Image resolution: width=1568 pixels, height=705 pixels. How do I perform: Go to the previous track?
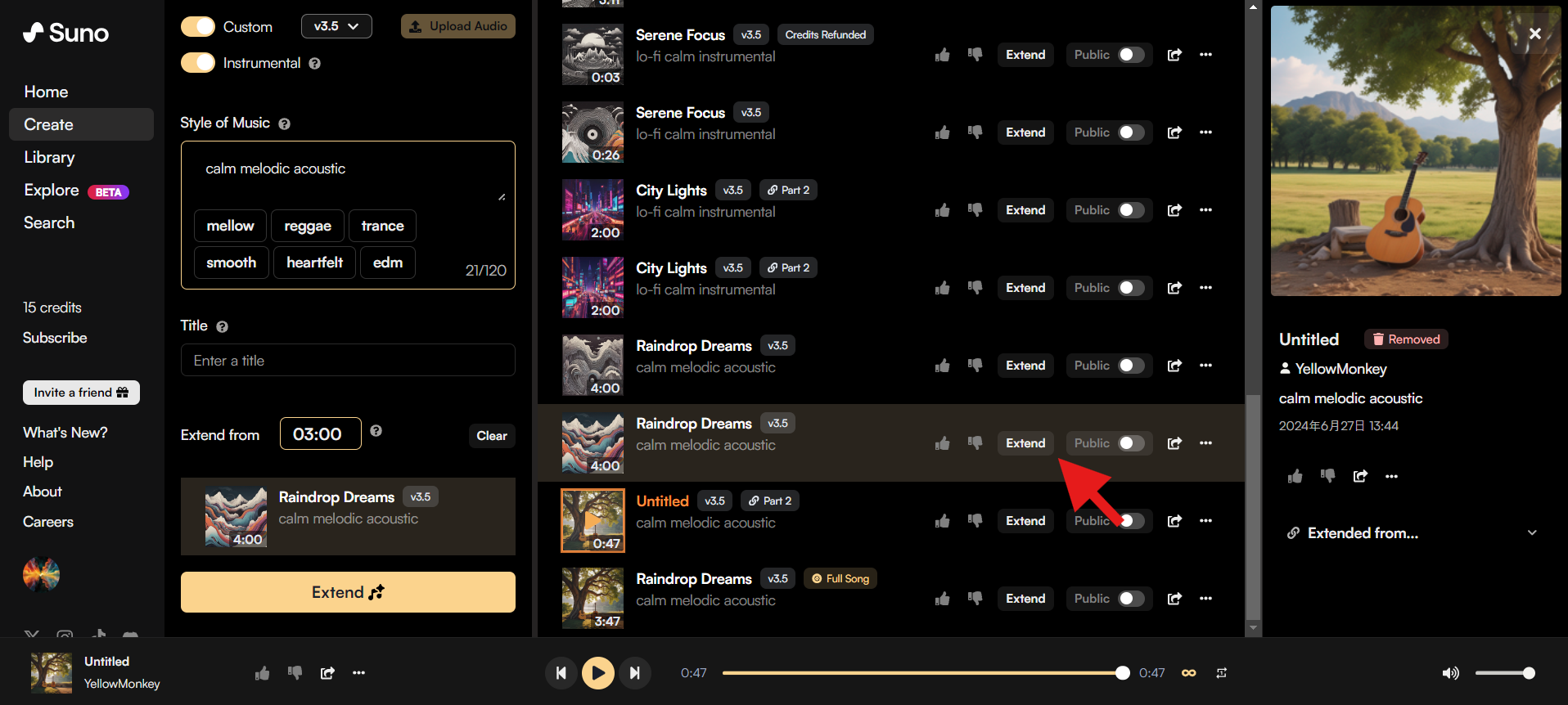pos(561,673)
